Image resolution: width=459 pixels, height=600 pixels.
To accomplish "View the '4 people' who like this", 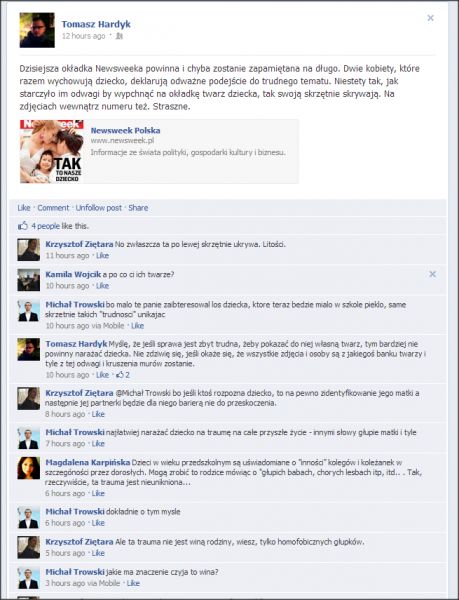I will coord(46,226).
